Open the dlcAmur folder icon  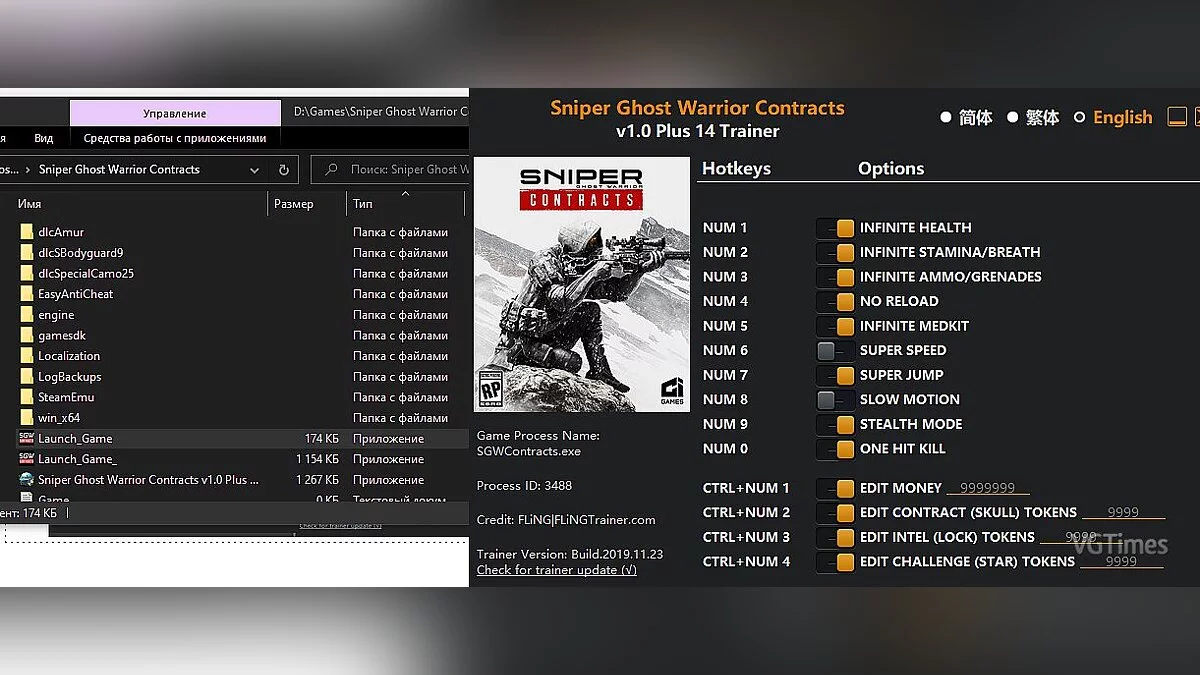pyautogui.click(x=26, y=232)
